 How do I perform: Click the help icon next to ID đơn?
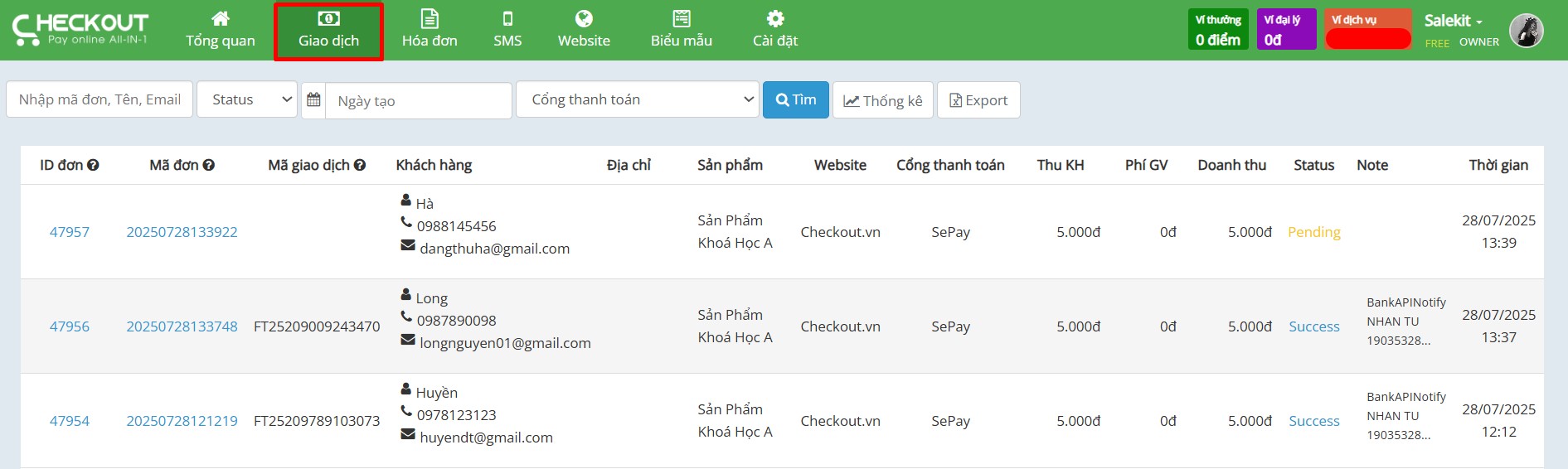pyautogui.click(x=93, y=165)
